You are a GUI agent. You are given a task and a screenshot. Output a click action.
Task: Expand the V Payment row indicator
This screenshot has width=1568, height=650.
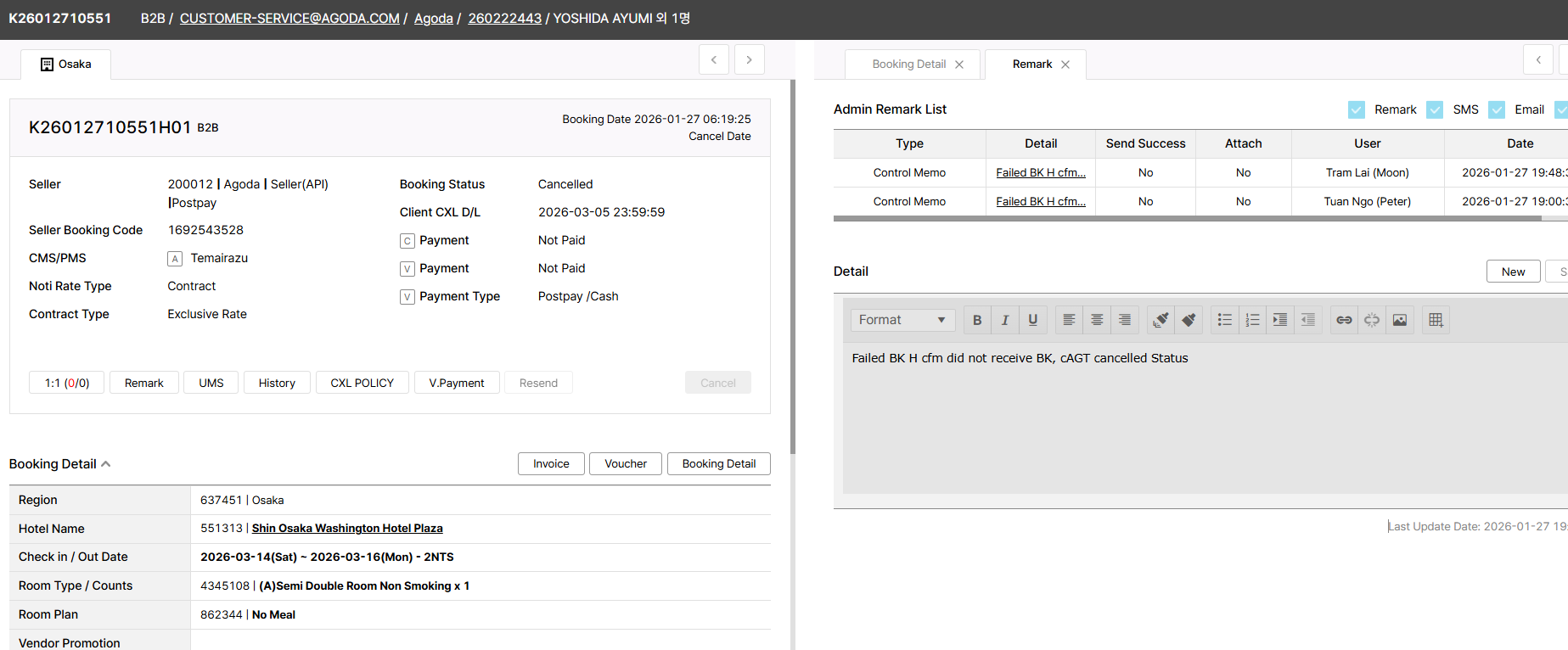click(x=407, y=269)
